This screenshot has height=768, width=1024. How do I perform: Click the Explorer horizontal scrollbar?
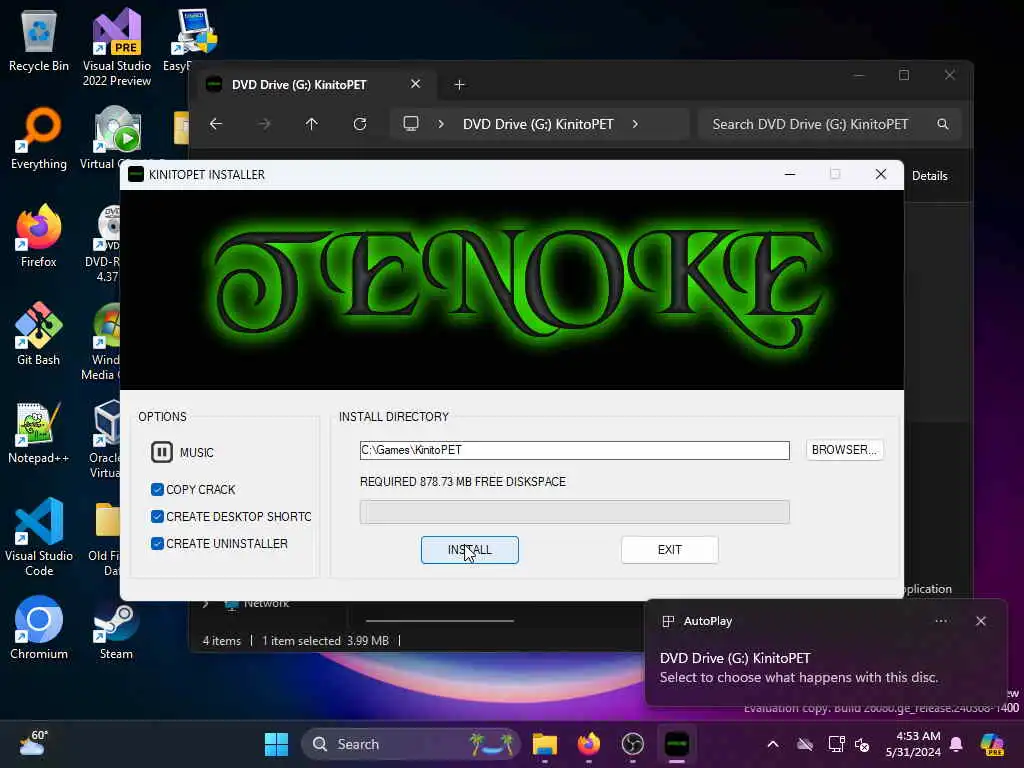point(440,621)
